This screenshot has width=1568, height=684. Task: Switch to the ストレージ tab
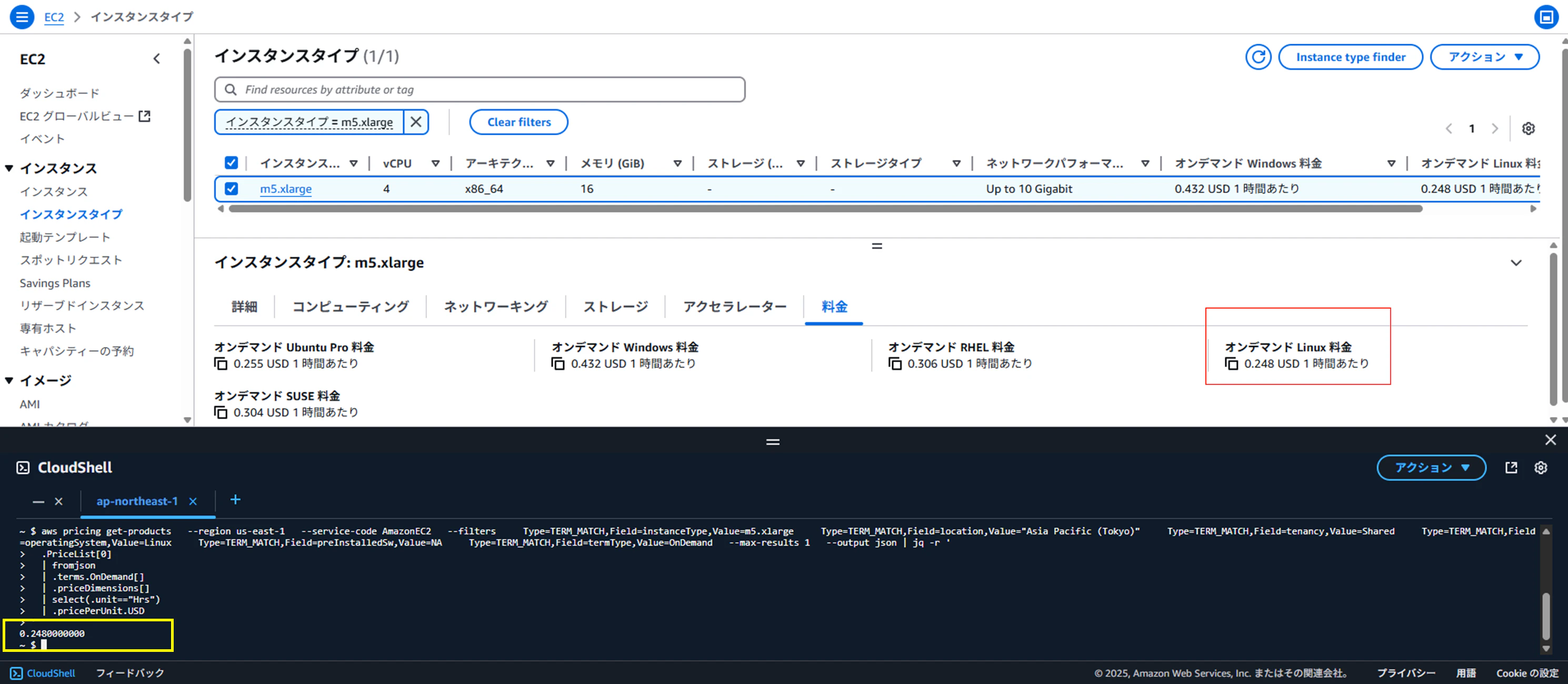pyautogui.click(x=615, y=306)
